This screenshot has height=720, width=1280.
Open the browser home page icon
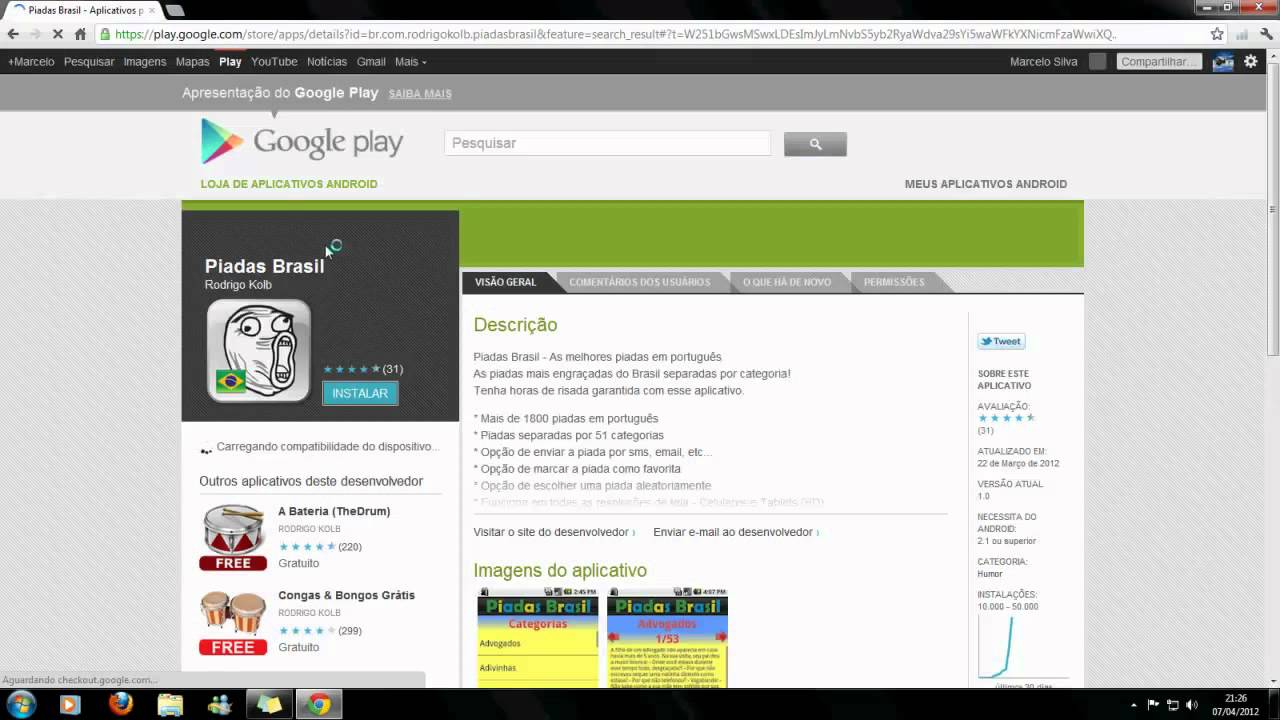(x=81, y=34)
